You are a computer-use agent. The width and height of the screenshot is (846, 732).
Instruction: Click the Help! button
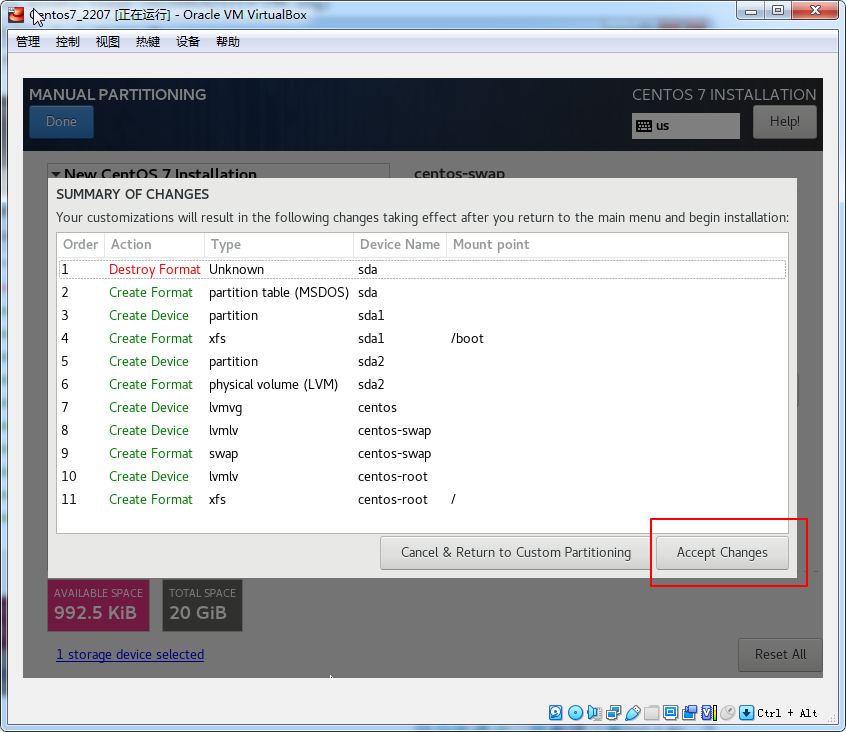[x=784, y=122]
